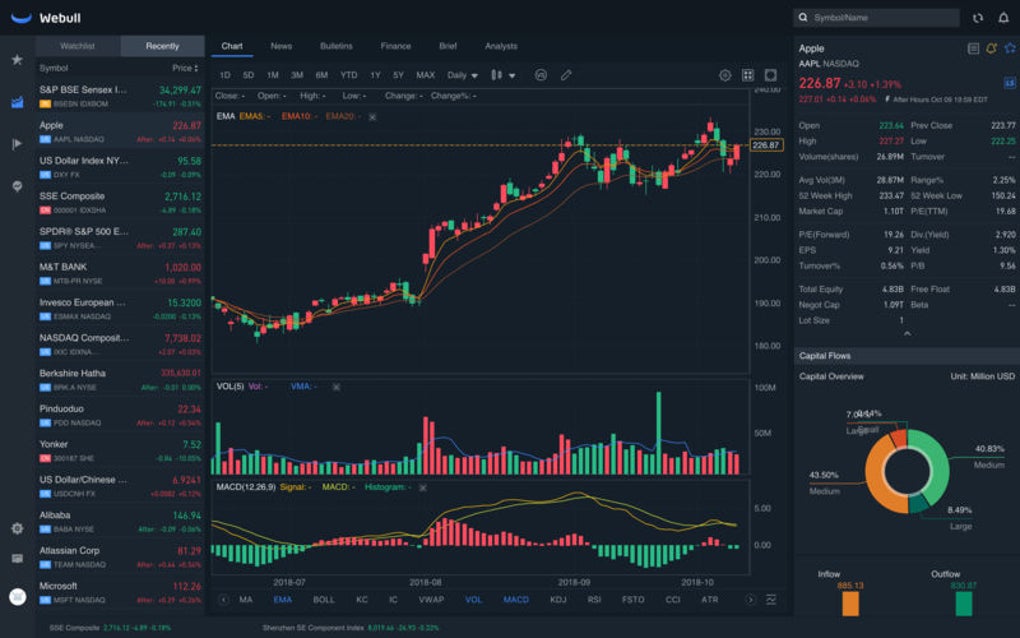Viewport: 1020px width, 638px height.
Task: Close the MACD indicator panel
Action: pos(423,488)
